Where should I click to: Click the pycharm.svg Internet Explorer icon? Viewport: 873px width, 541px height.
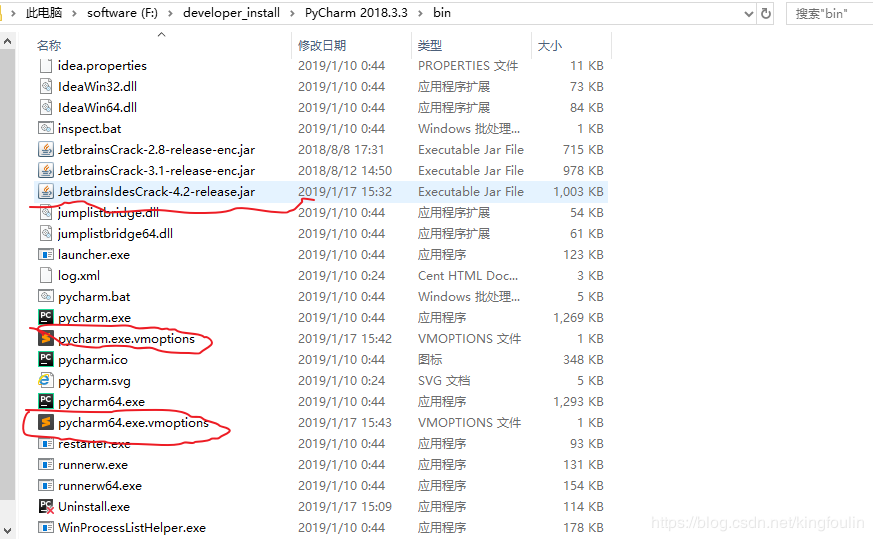coord(46,381)
